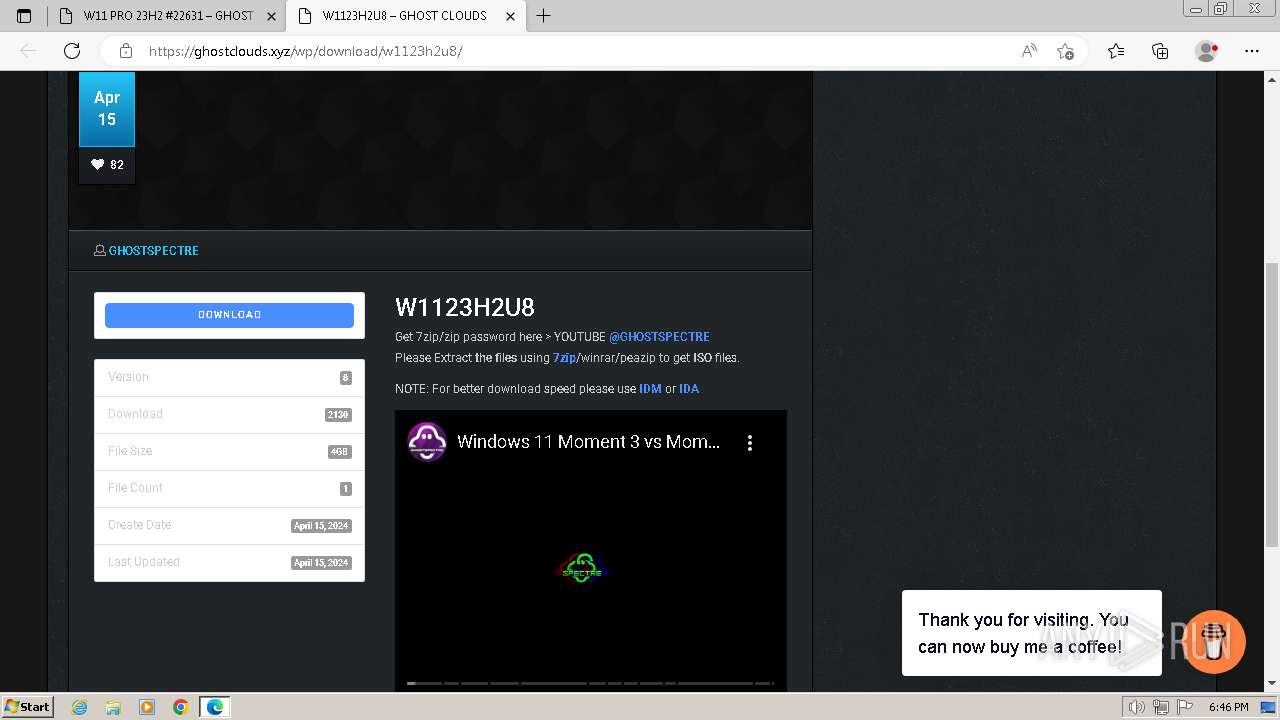Open GHOSTSPECTRE author link

pyautogui.click(x=153, y=251)
